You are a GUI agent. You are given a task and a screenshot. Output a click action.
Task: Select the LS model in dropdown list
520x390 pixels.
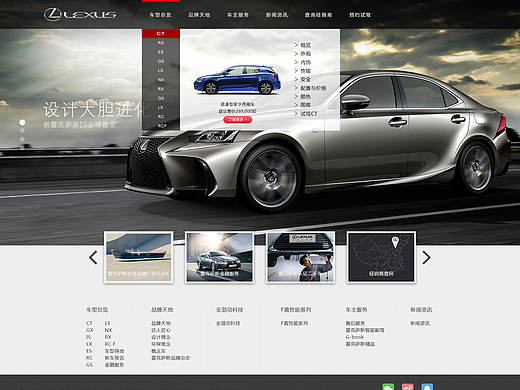point(161,70)
